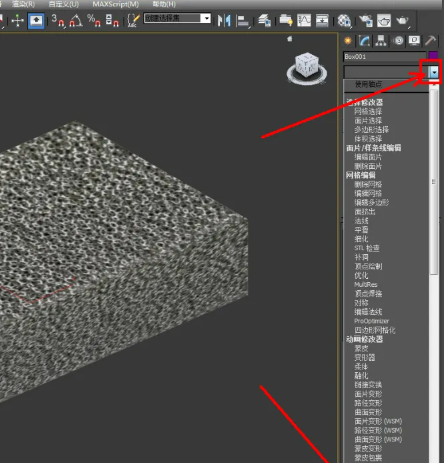
Task: Choose 变形器 modifier from the list
Action: point(365,358)
